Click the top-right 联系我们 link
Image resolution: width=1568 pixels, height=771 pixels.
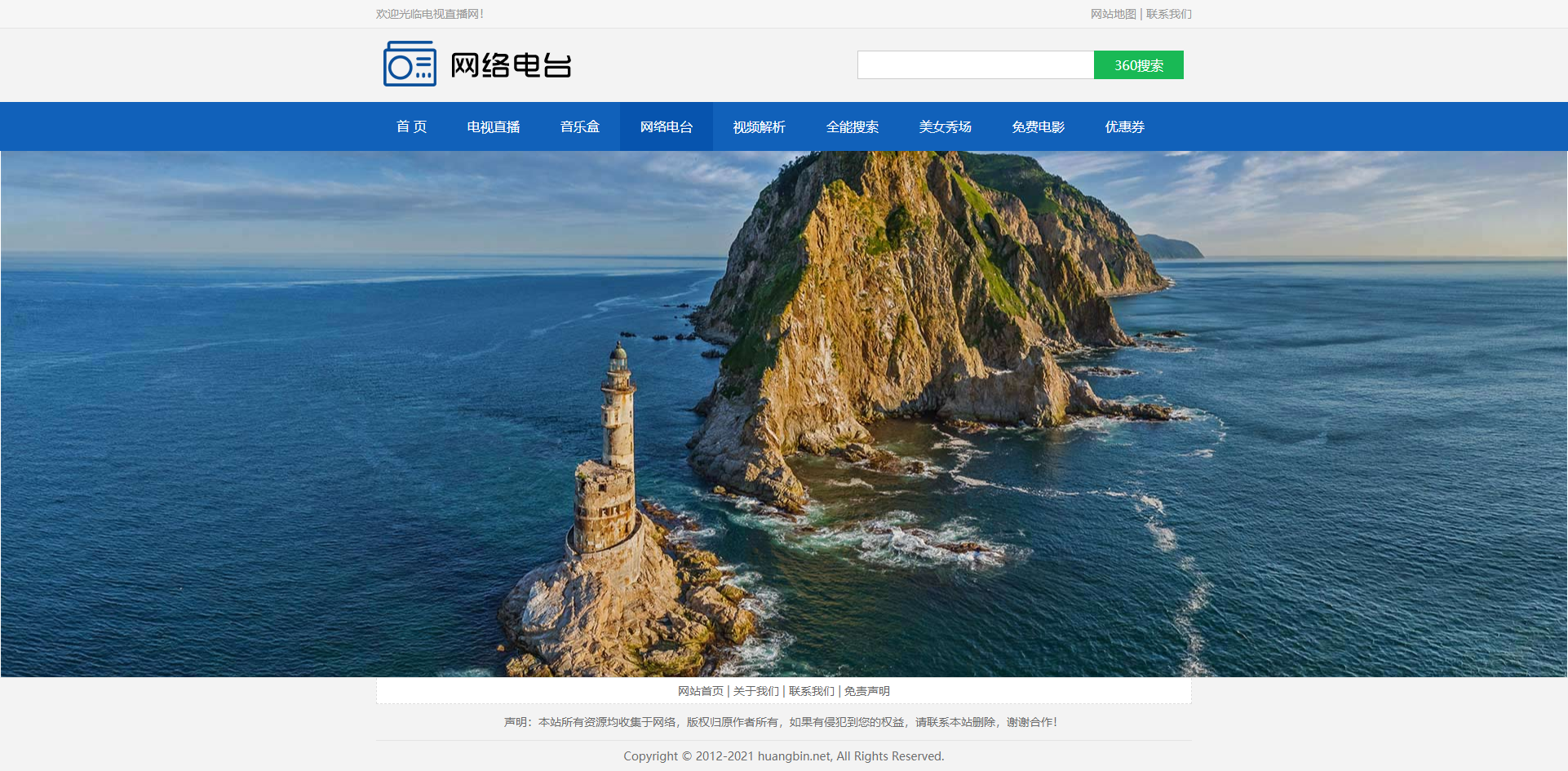tap(1169, 14)
